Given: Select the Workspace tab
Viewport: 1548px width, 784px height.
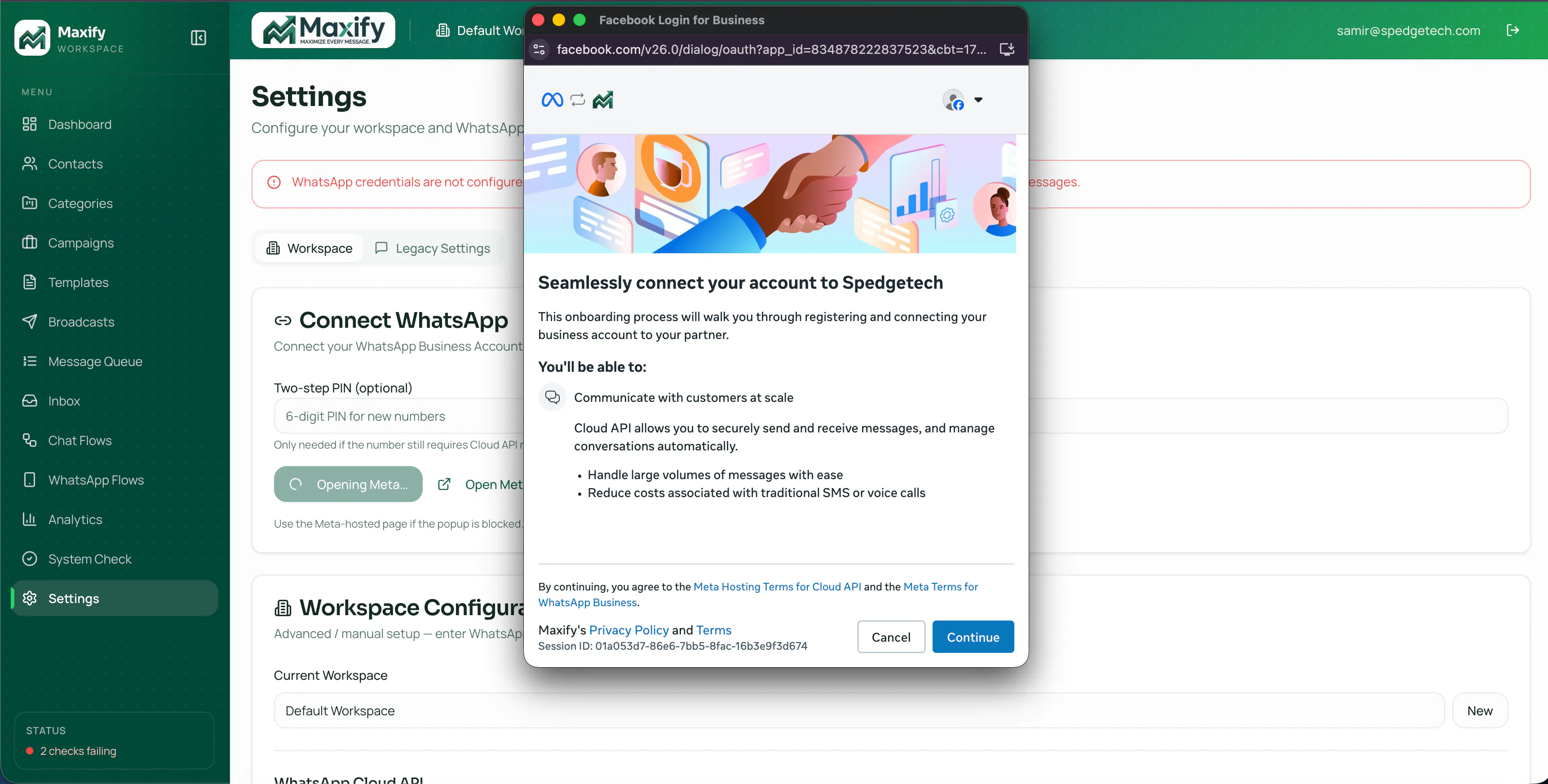Looking at the screenshot, I should tap(310, 248).
